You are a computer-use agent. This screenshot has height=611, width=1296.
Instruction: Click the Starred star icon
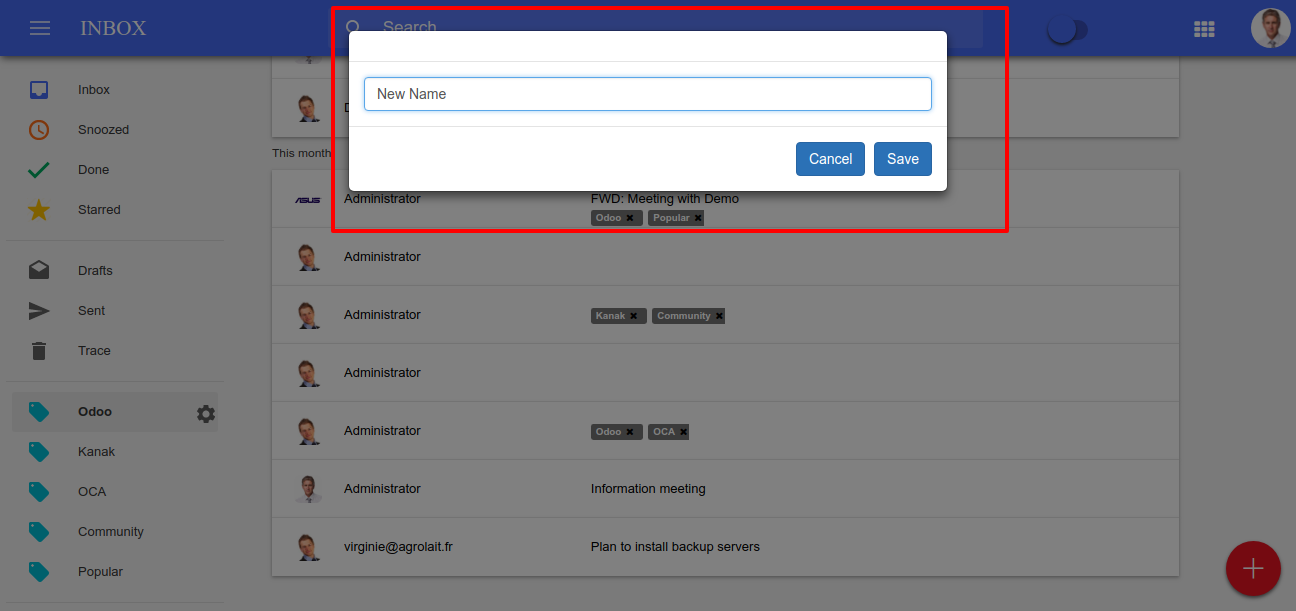pos(39,210)
